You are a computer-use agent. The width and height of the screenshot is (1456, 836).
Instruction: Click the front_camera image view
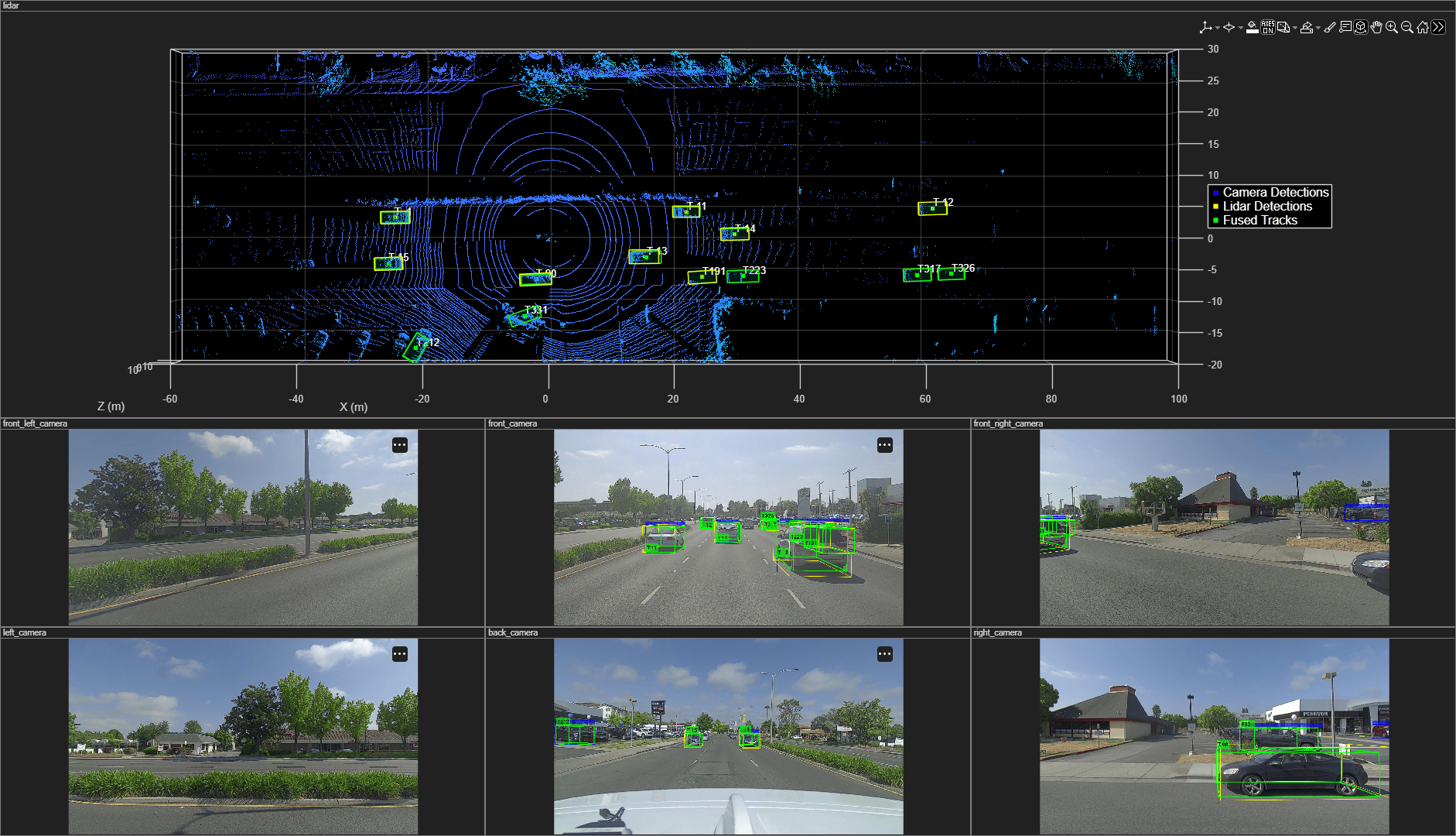tap(728, 528)
